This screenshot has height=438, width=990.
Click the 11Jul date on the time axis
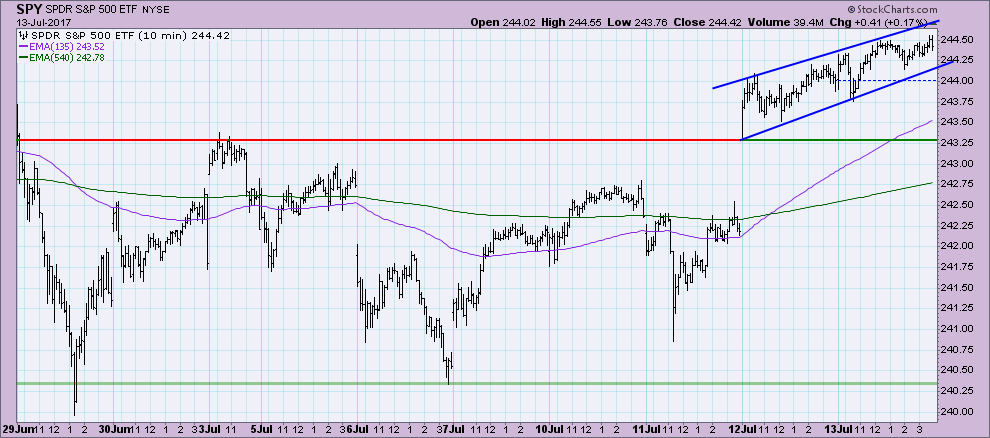click(648, 427)
